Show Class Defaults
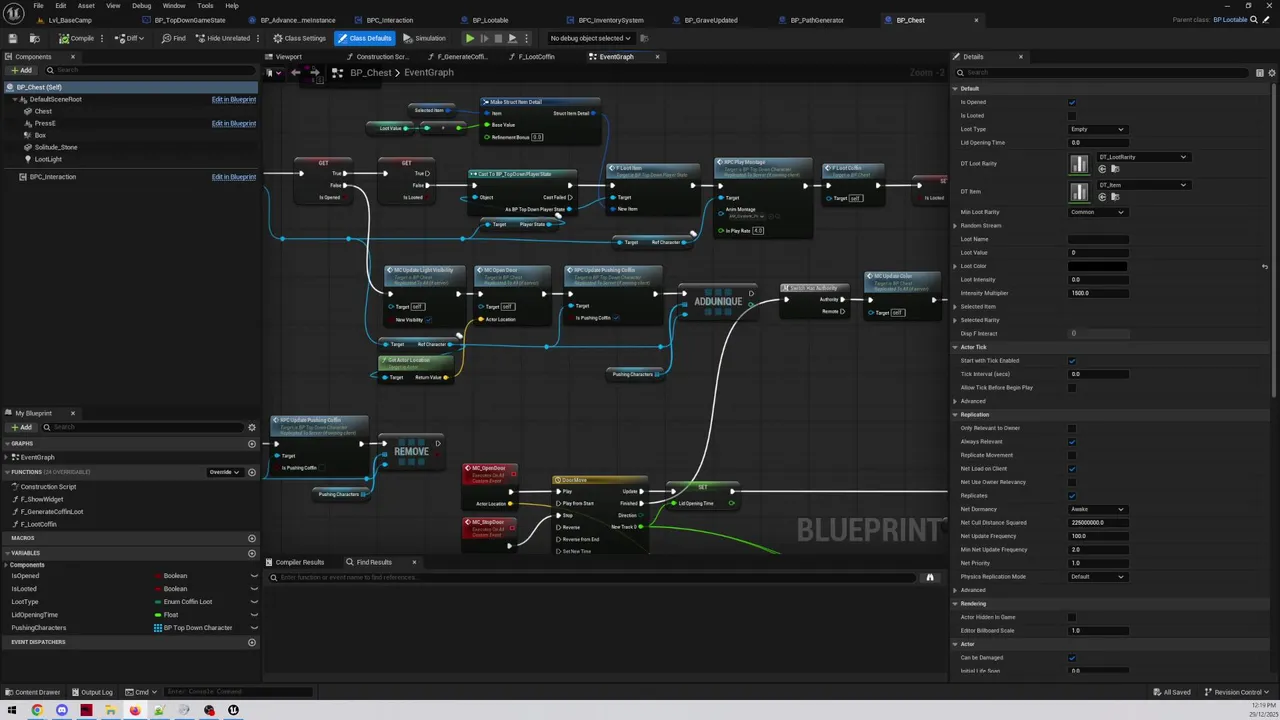The width and height of the screenshot is (1280, 720). 364,38
